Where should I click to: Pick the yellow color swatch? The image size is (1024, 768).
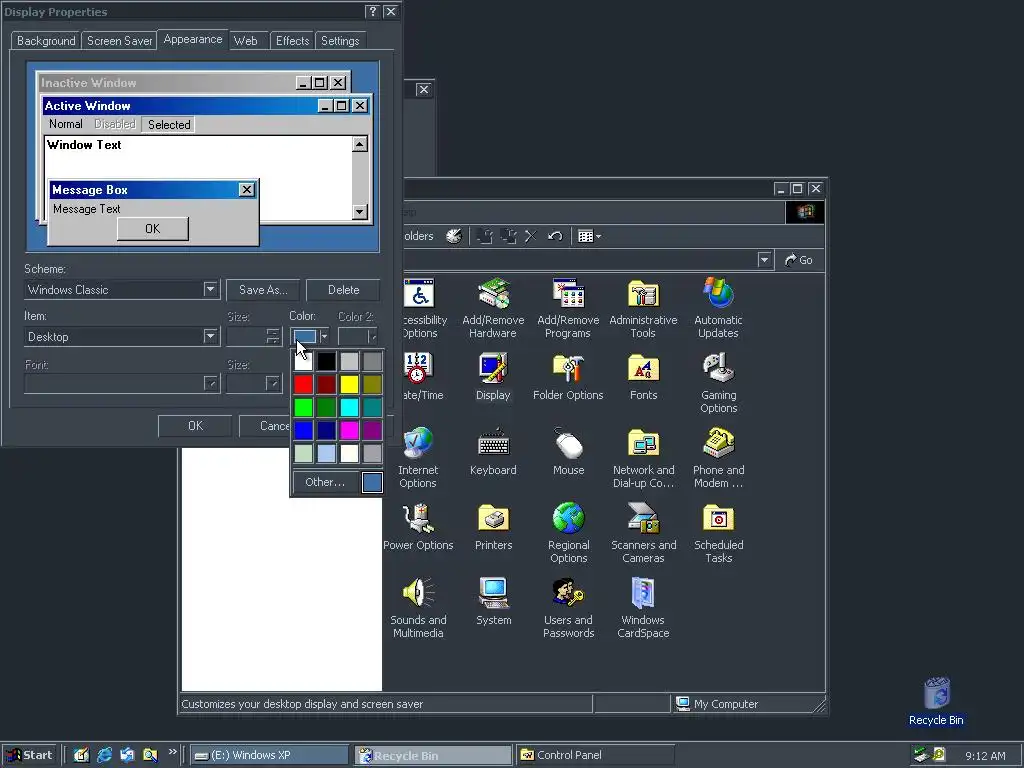pyautogui.click(x=349, y=384)
